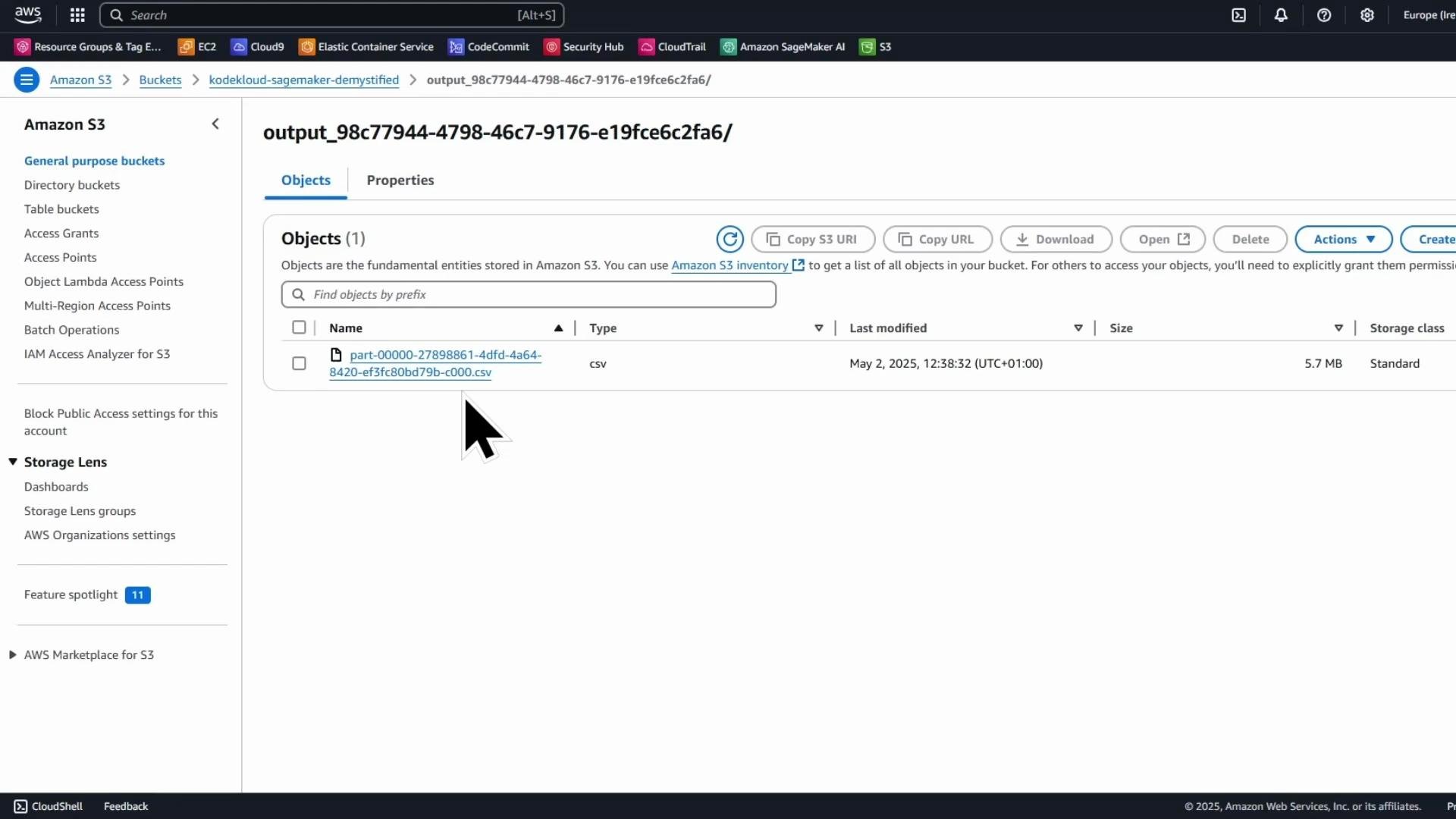
Task: Expand AWS Marketplace for S3
Action: click(13, 654)
